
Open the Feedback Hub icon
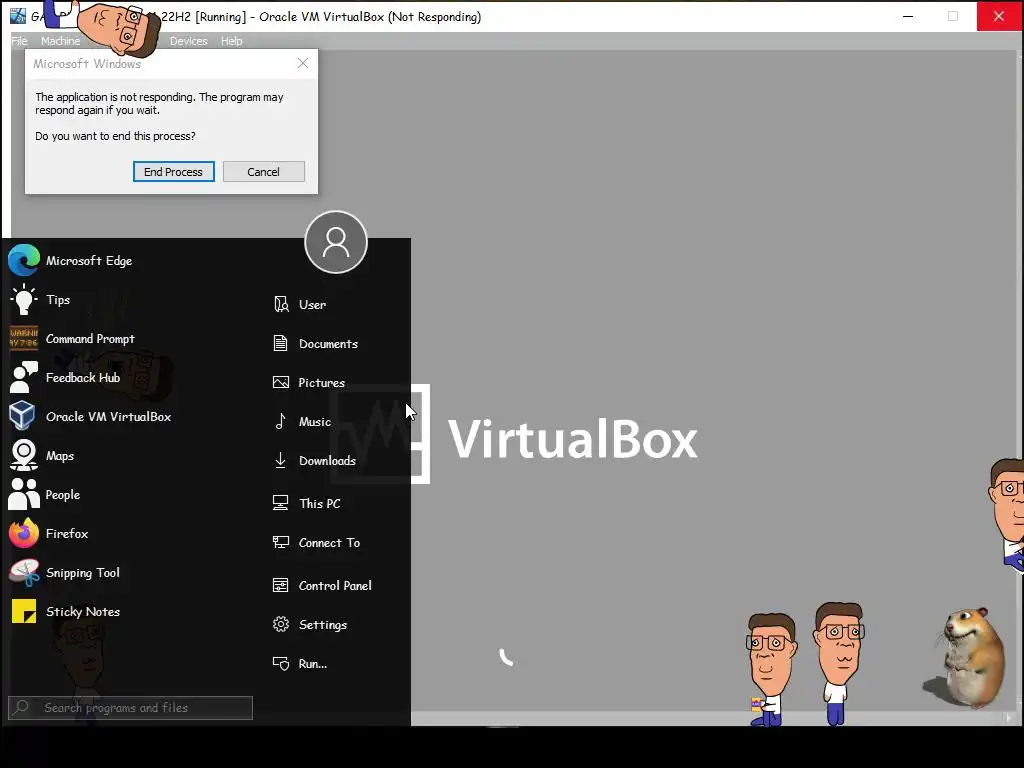tap(24, 377)
